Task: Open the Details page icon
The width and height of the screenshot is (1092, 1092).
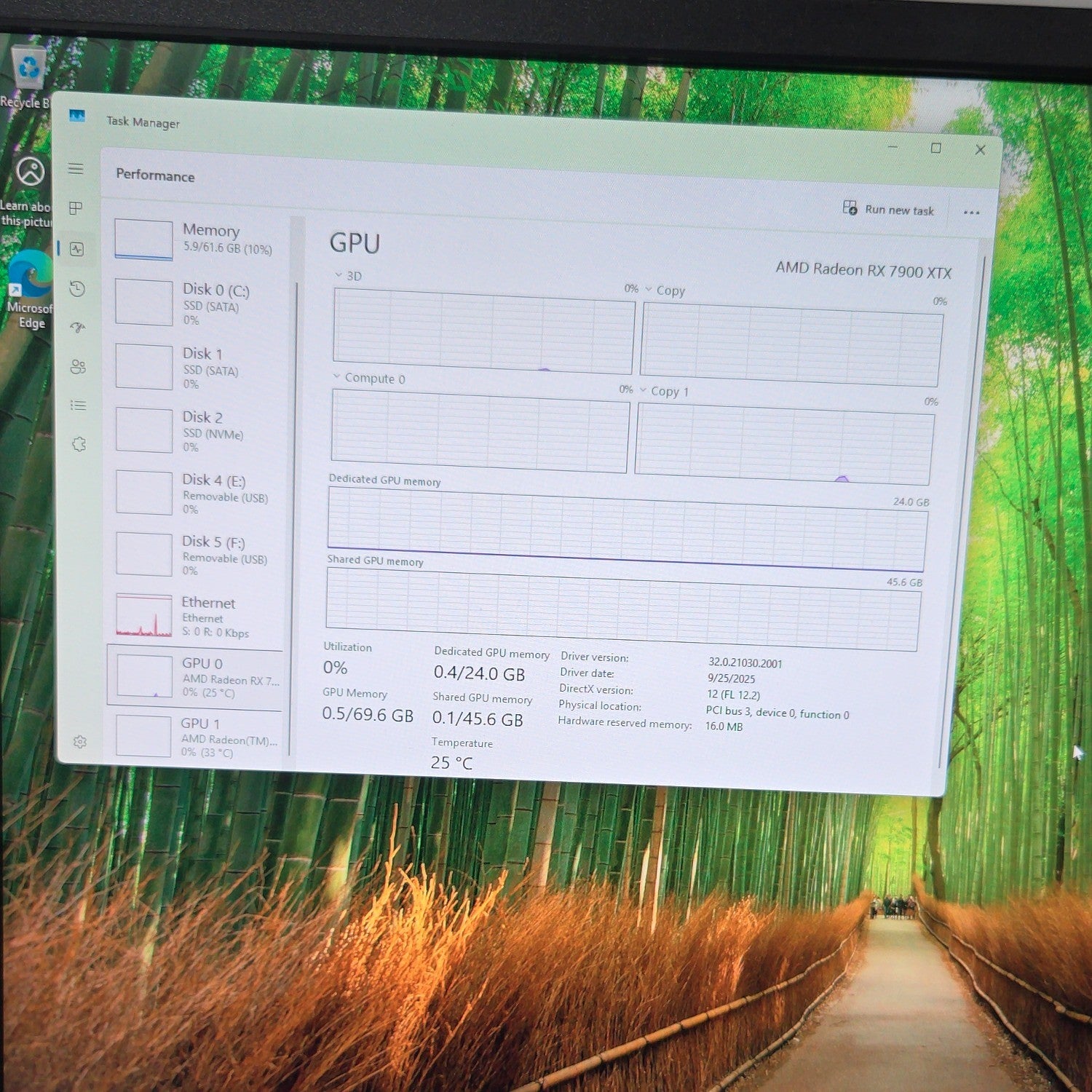Action: (x=78, y=405)
